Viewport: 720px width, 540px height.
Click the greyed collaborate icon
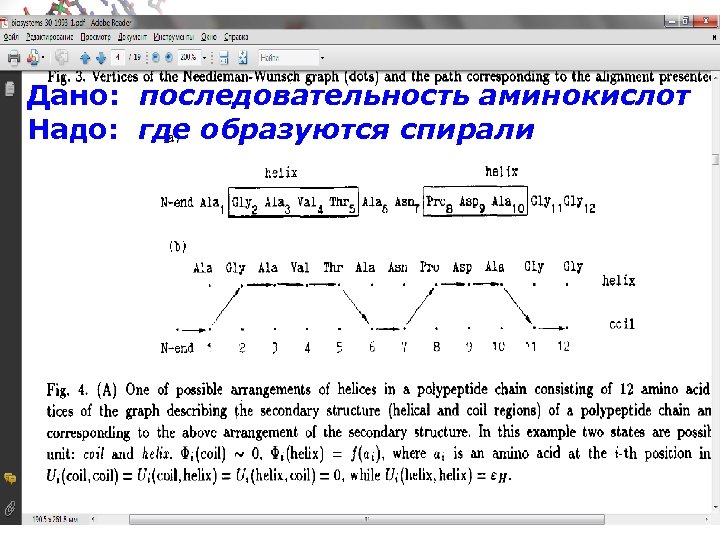[61, 57]
